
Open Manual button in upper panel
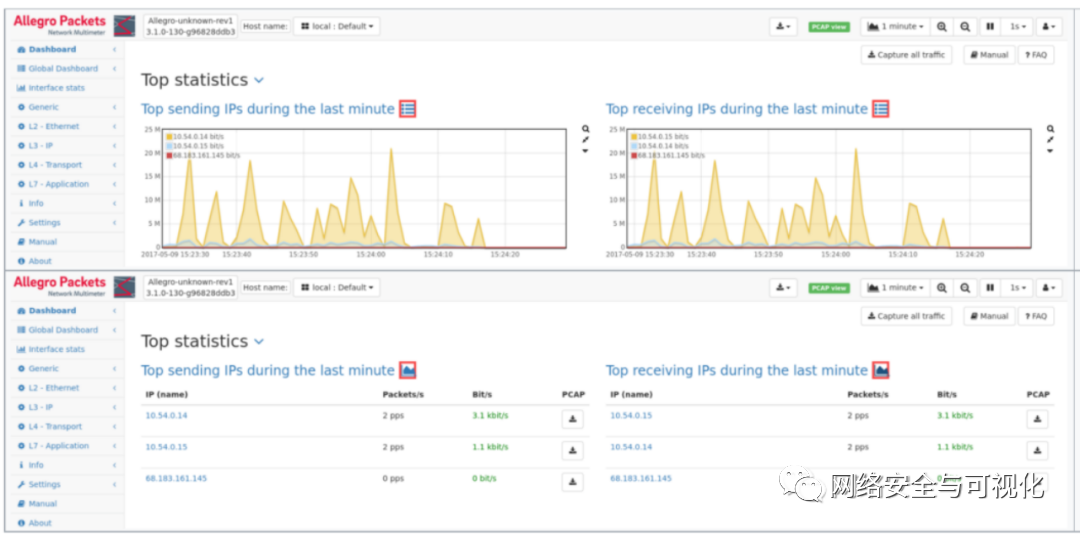pyautogui.click(x=989, y=55)
